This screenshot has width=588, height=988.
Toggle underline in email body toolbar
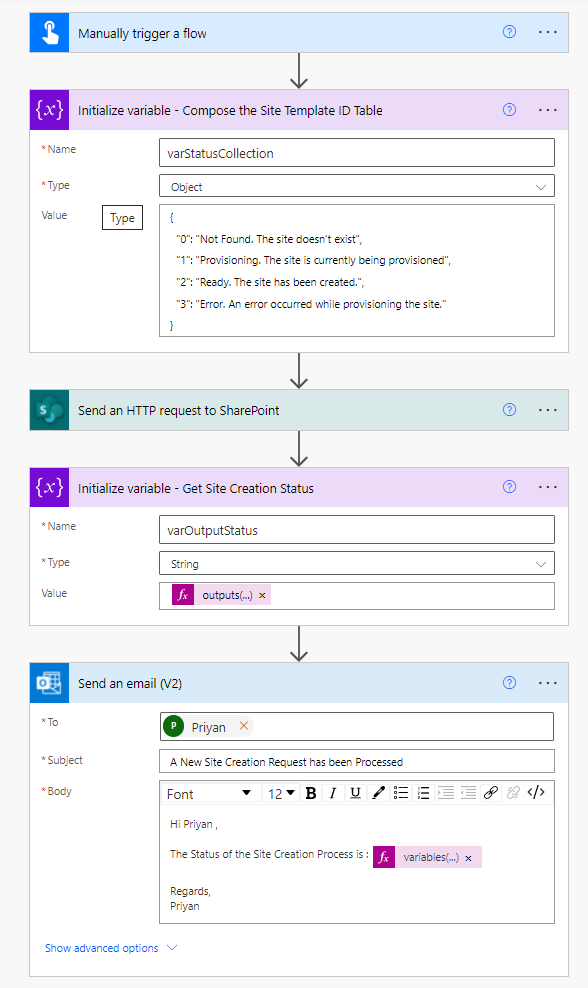click(355, 793)
